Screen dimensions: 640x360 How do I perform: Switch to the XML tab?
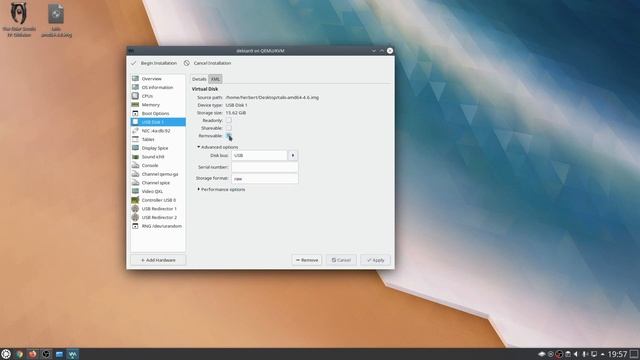coord(216,79)
